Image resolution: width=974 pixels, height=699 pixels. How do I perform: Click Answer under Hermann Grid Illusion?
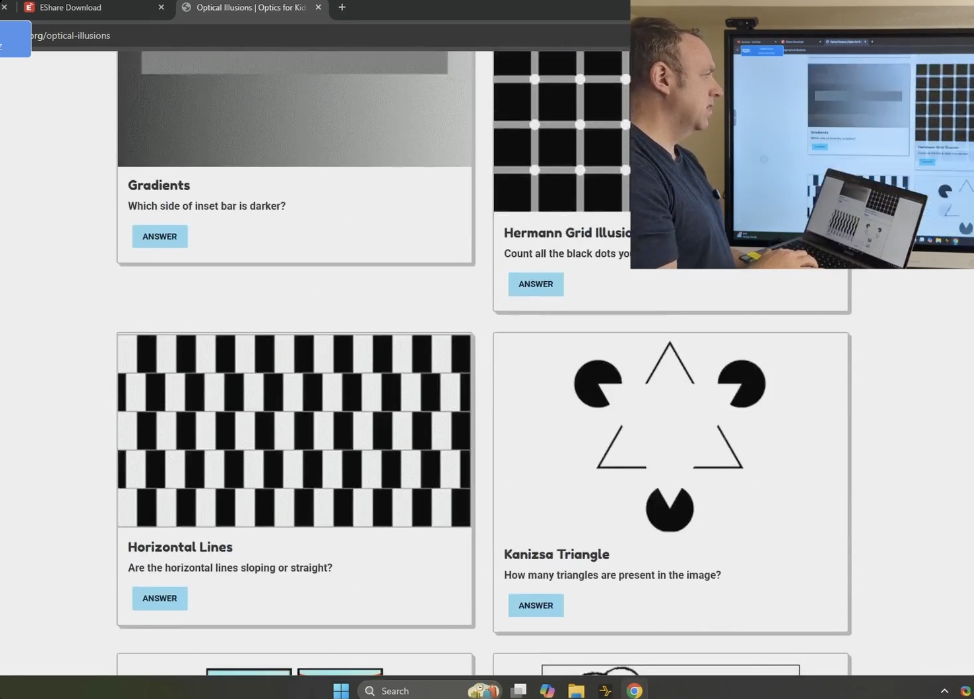coord(535,284)
